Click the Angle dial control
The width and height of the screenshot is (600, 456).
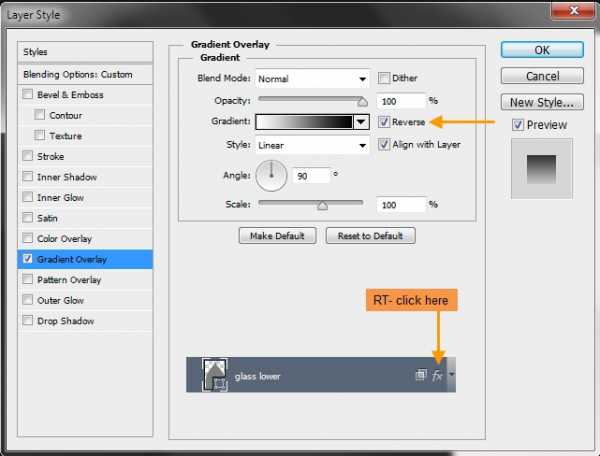point(271,176)
